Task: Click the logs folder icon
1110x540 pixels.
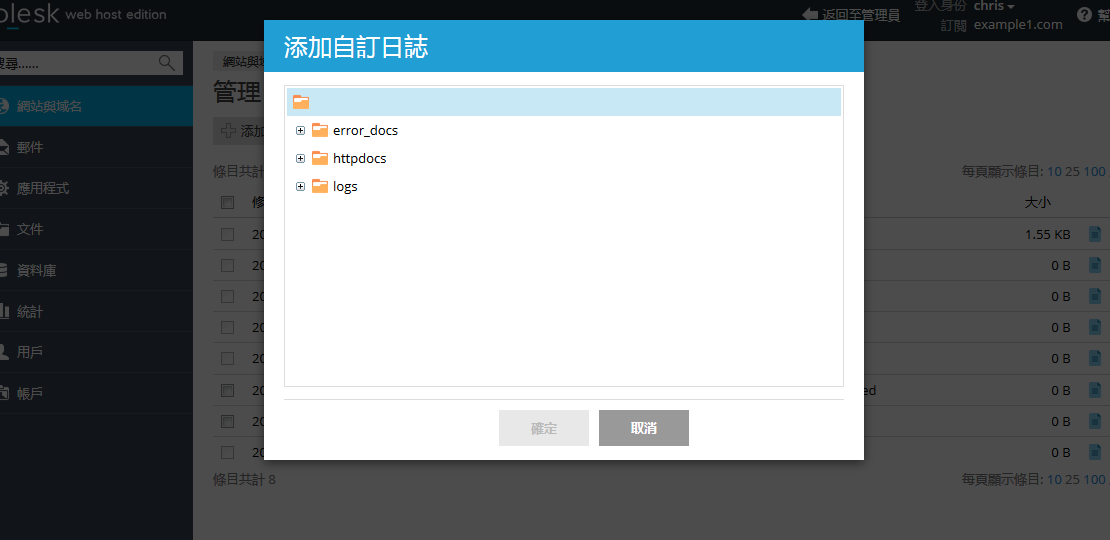Action: (x=320, y=186)
